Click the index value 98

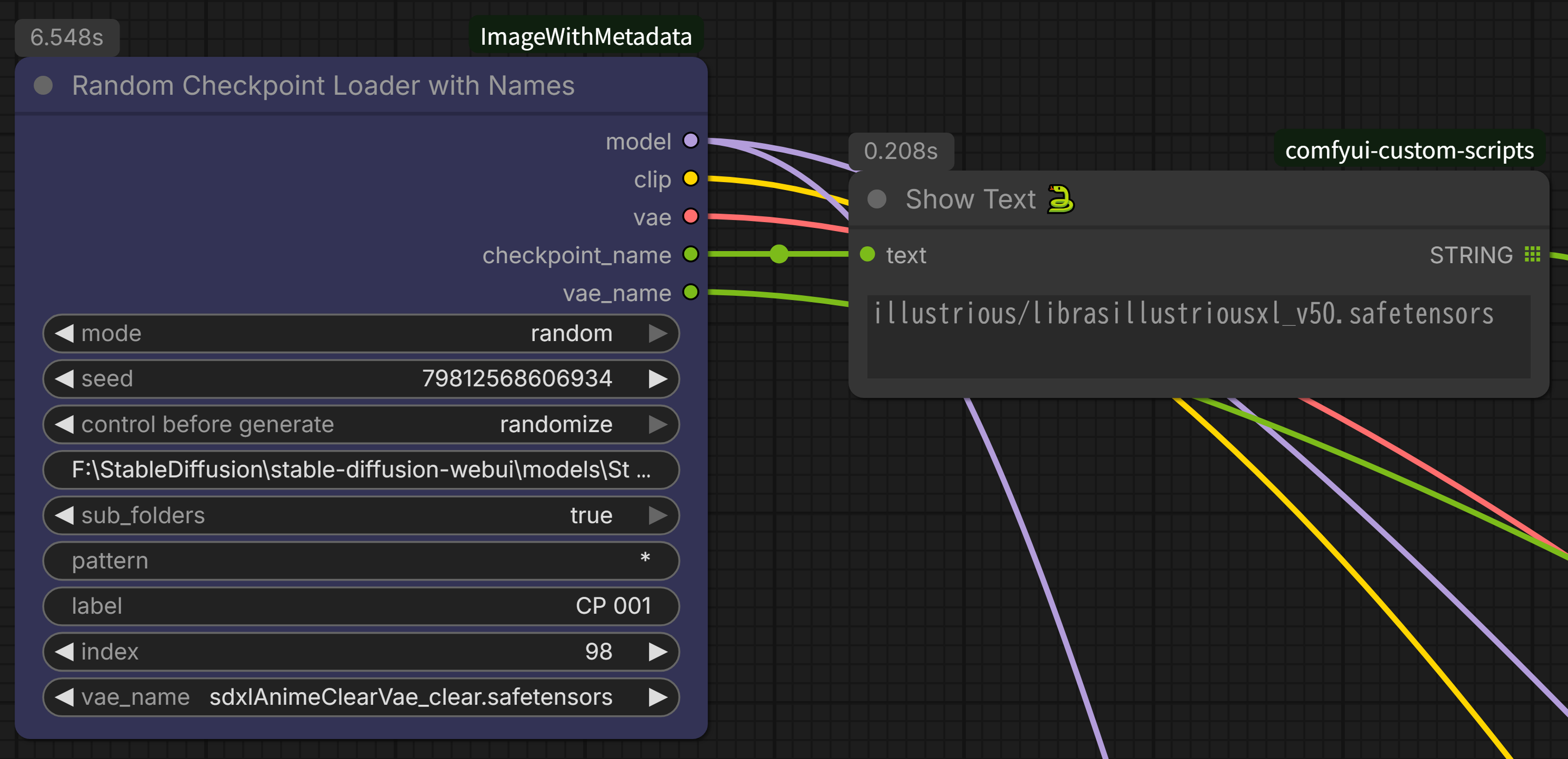point(598,651)
